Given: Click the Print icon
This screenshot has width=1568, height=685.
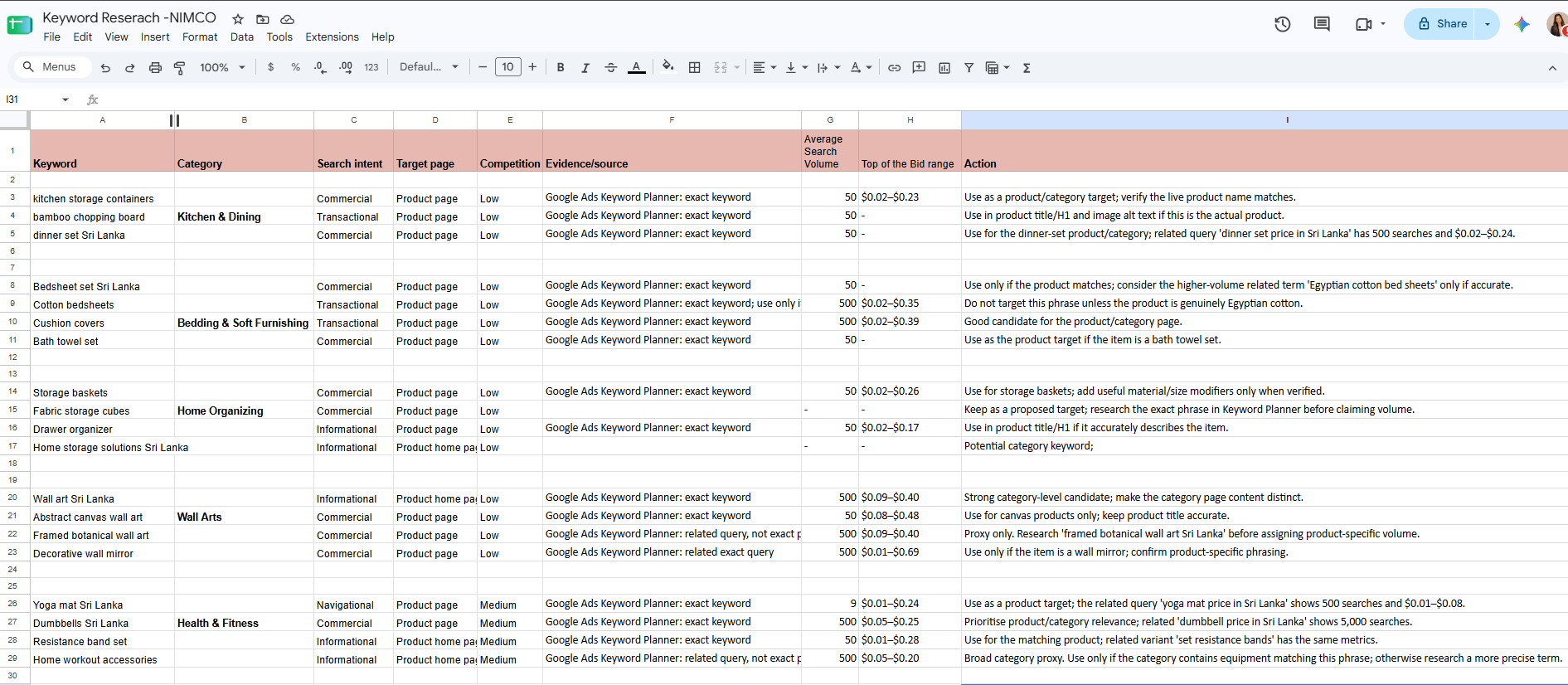Looking at the screenshot, I should 155,68.
